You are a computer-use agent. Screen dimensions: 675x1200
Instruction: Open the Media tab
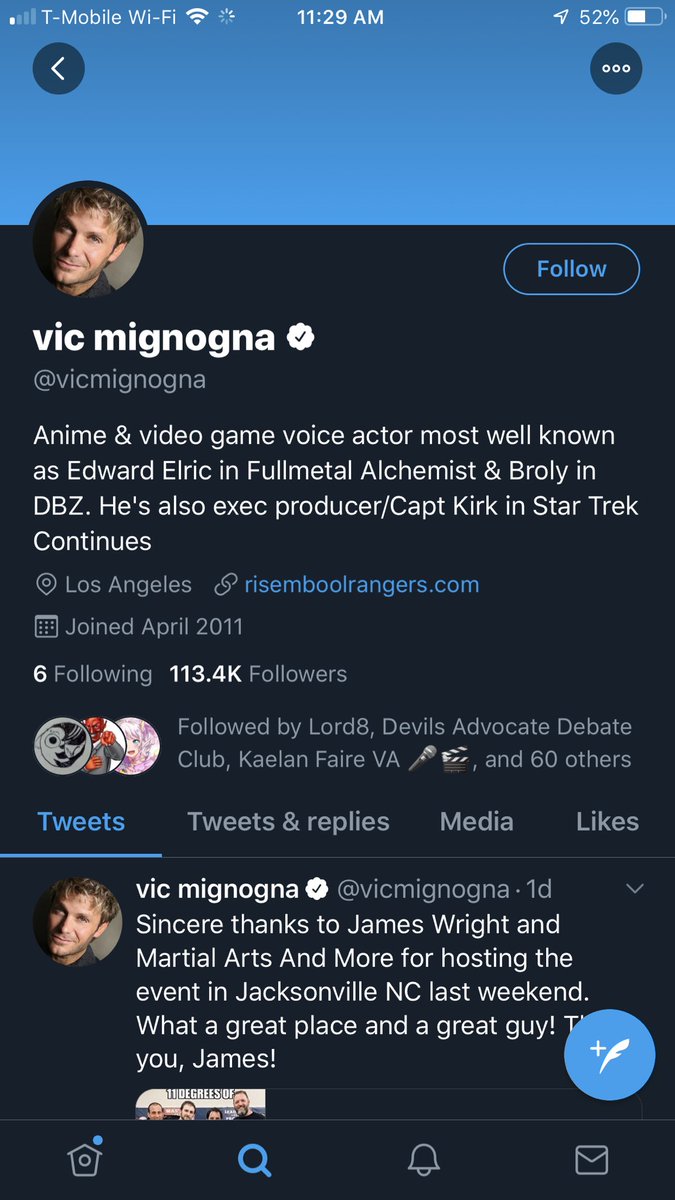click(476, 822)
